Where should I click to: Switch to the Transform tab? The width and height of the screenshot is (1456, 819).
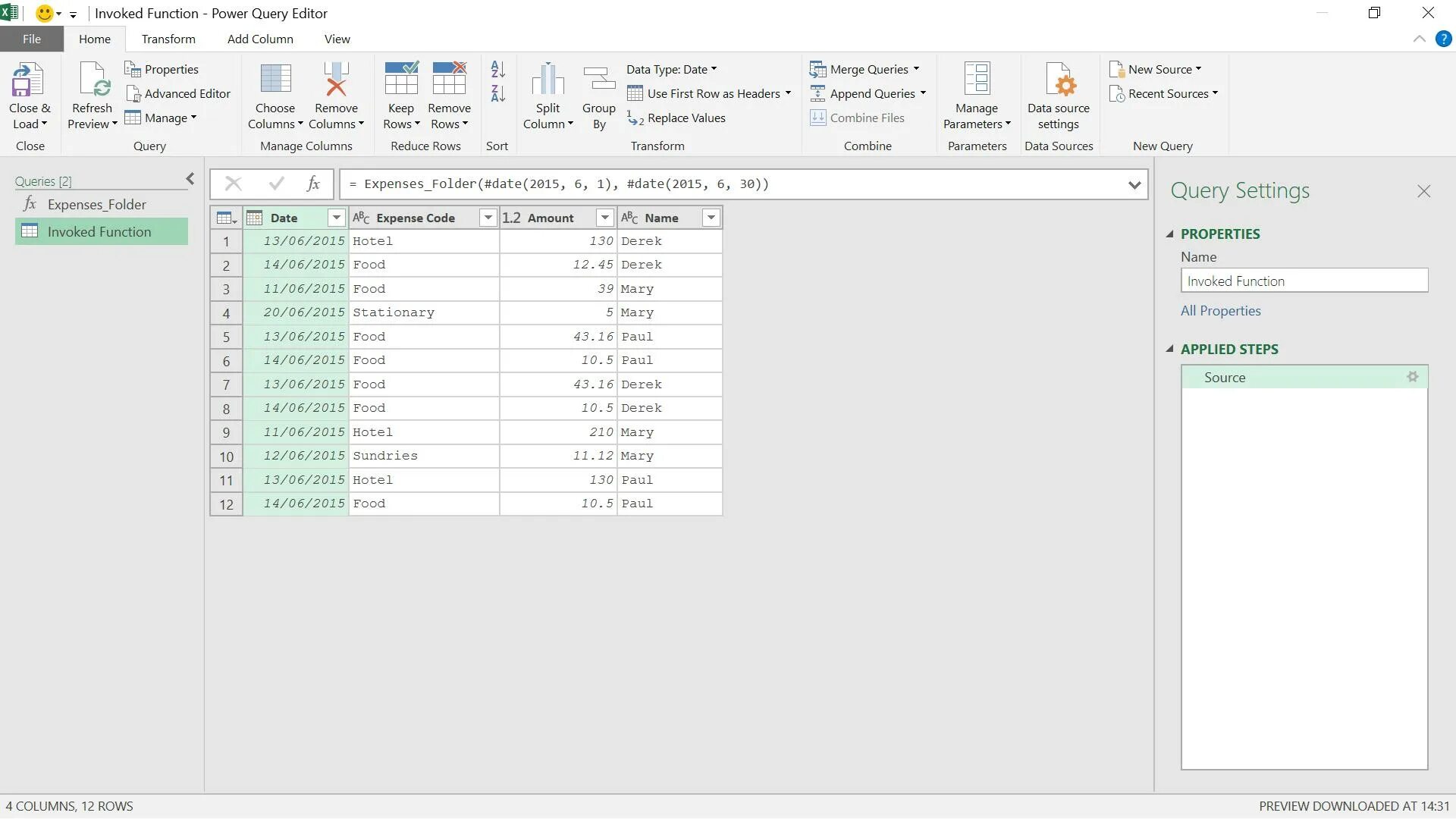coord(168,39)
